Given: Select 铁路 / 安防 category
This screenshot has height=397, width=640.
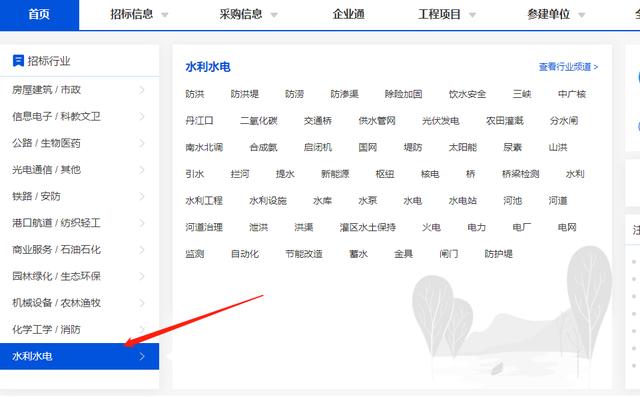Looking at the screenshot, I should pos(36,196).
